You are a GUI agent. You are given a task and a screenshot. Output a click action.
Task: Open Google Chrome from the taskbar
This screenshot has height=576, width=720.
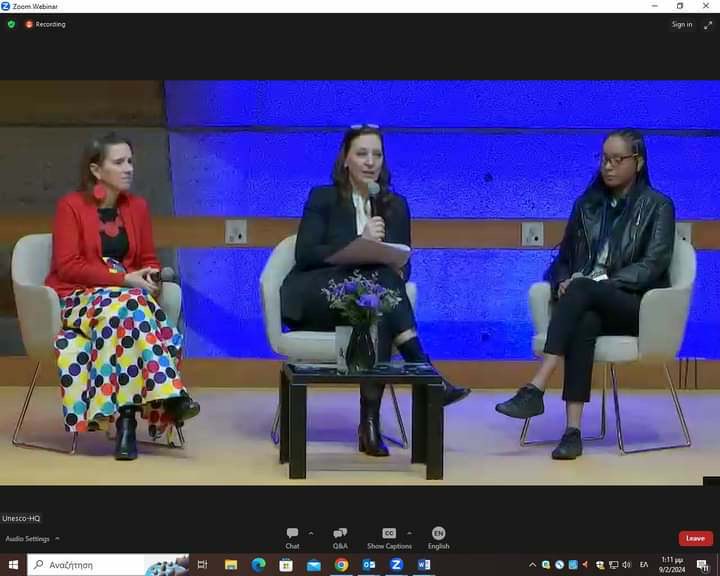coord(341,565)
